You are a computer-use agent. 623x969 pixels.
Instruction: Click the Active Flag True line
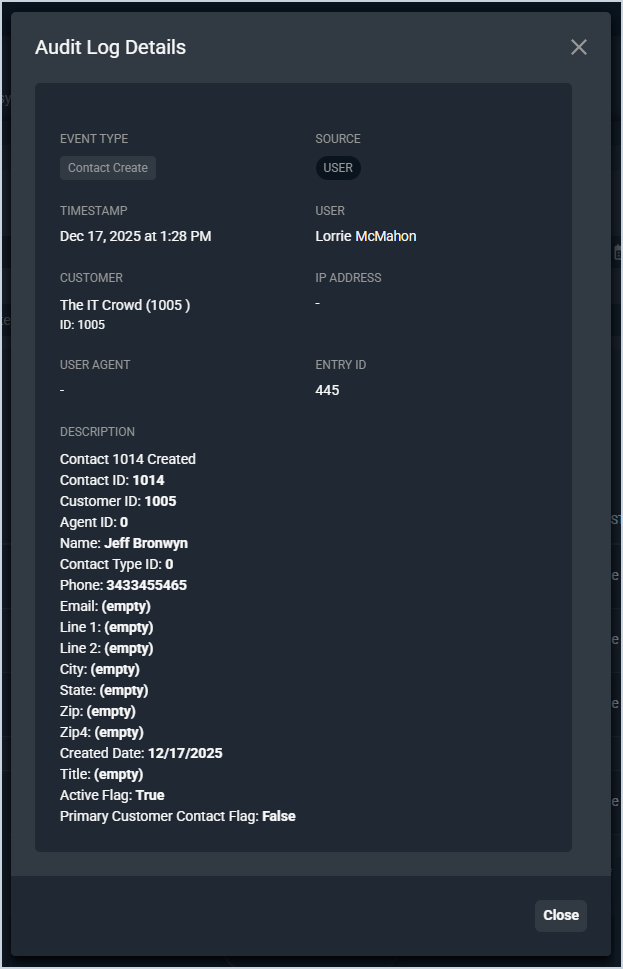tap(112, 795)
